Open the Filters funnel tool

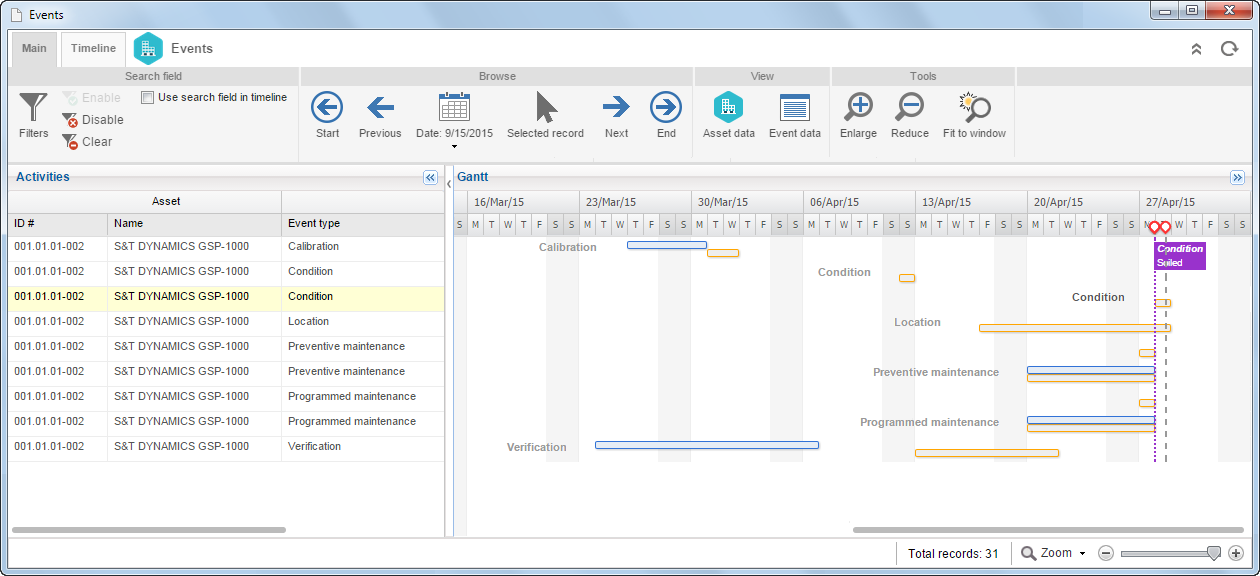coord(33,115)
